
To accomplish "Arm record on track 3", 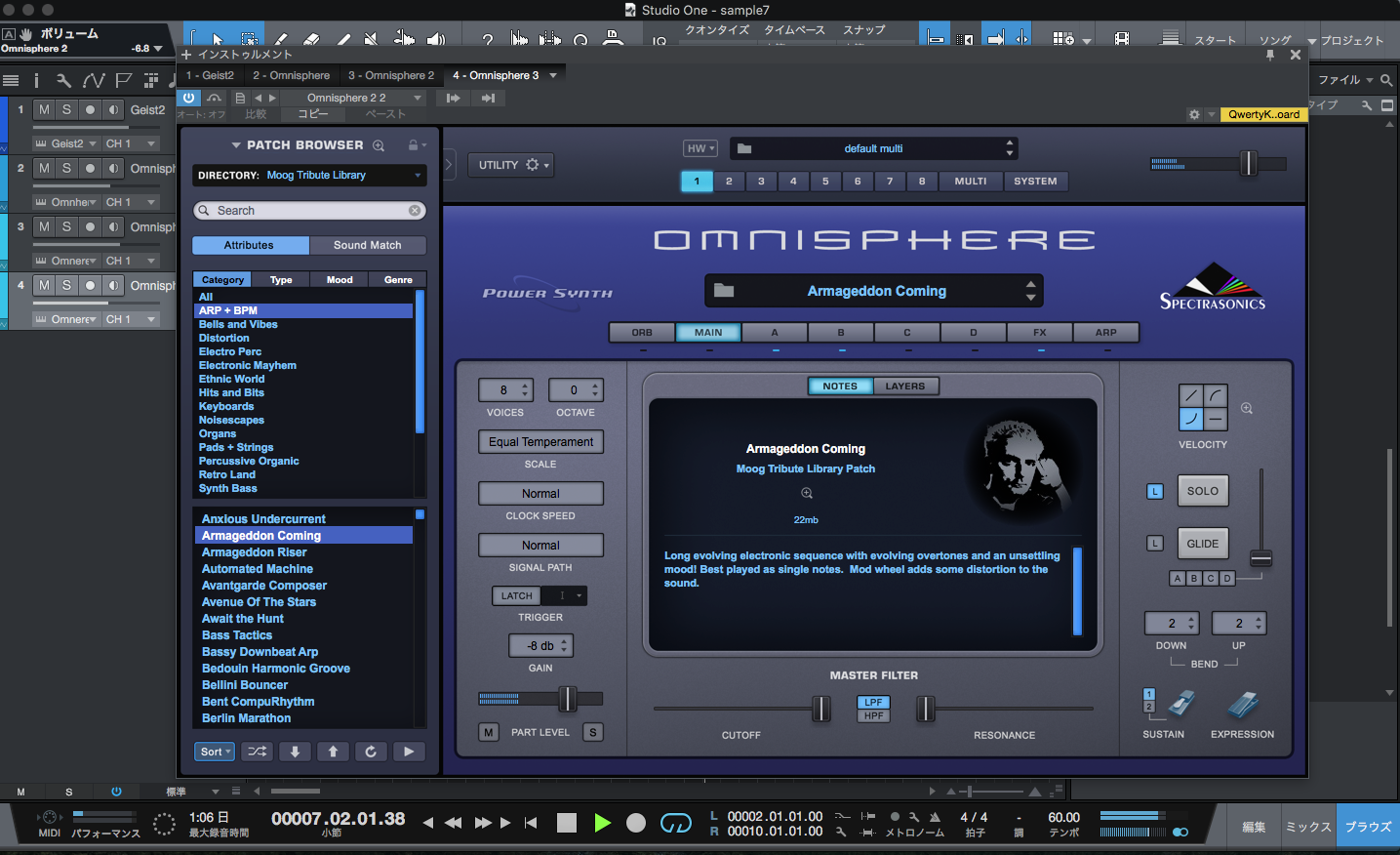I will (90, 227).
